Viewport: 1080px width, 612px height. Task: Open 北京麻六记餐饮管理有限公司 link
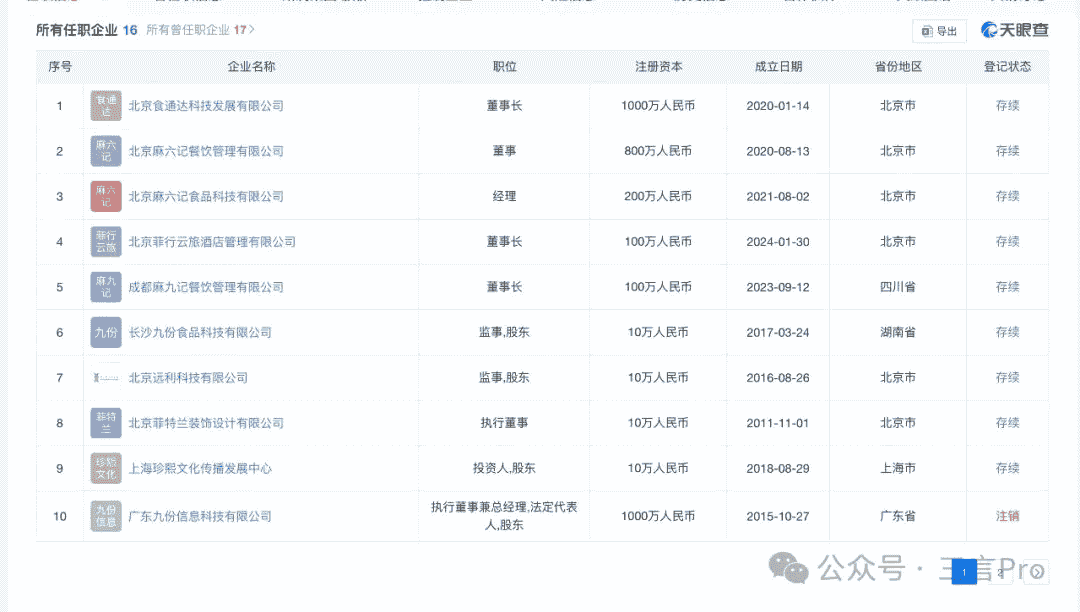click(206, 151)
